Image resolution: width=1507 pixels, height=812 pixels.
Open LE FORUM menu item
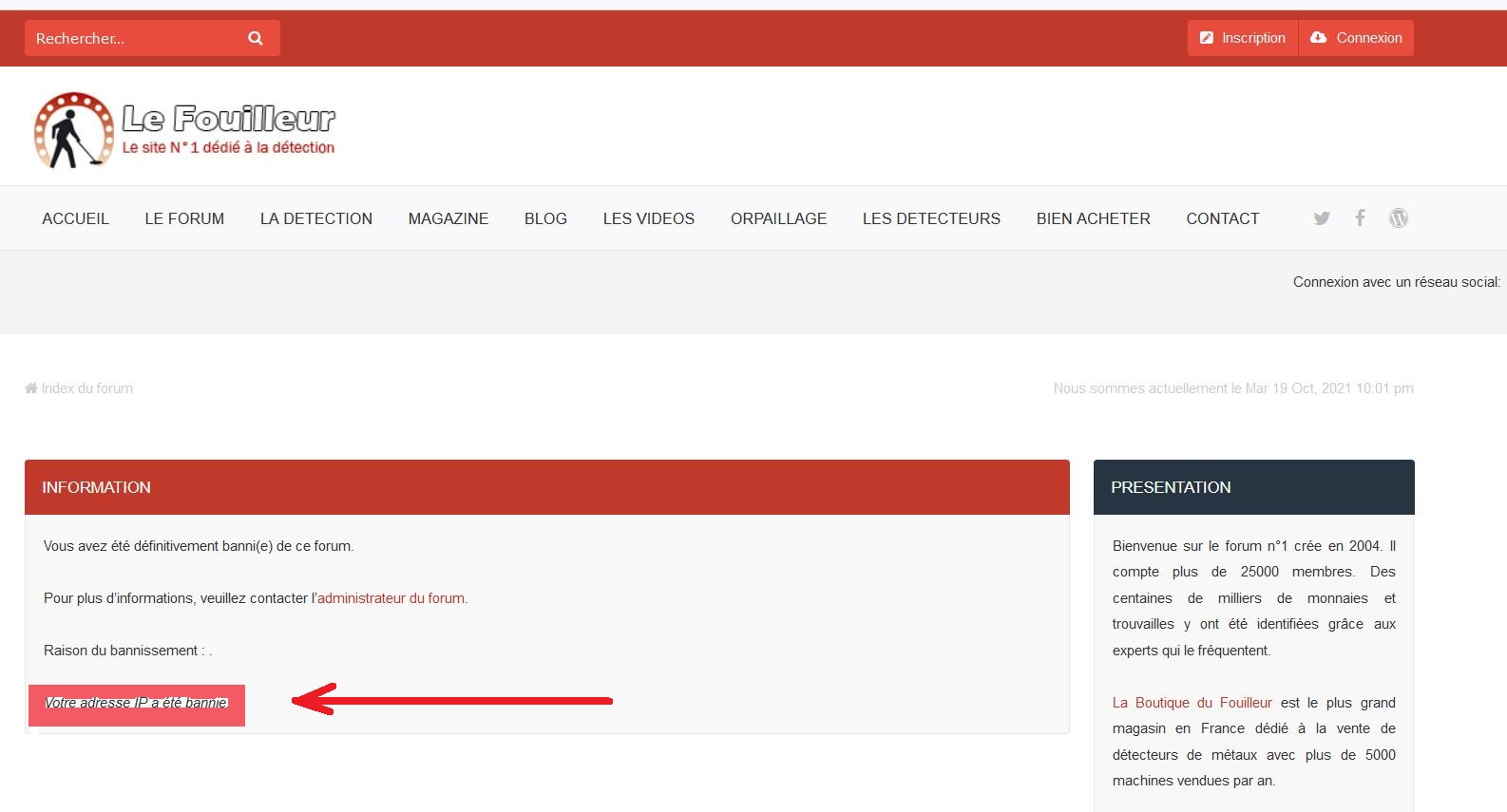coord(184,218)
